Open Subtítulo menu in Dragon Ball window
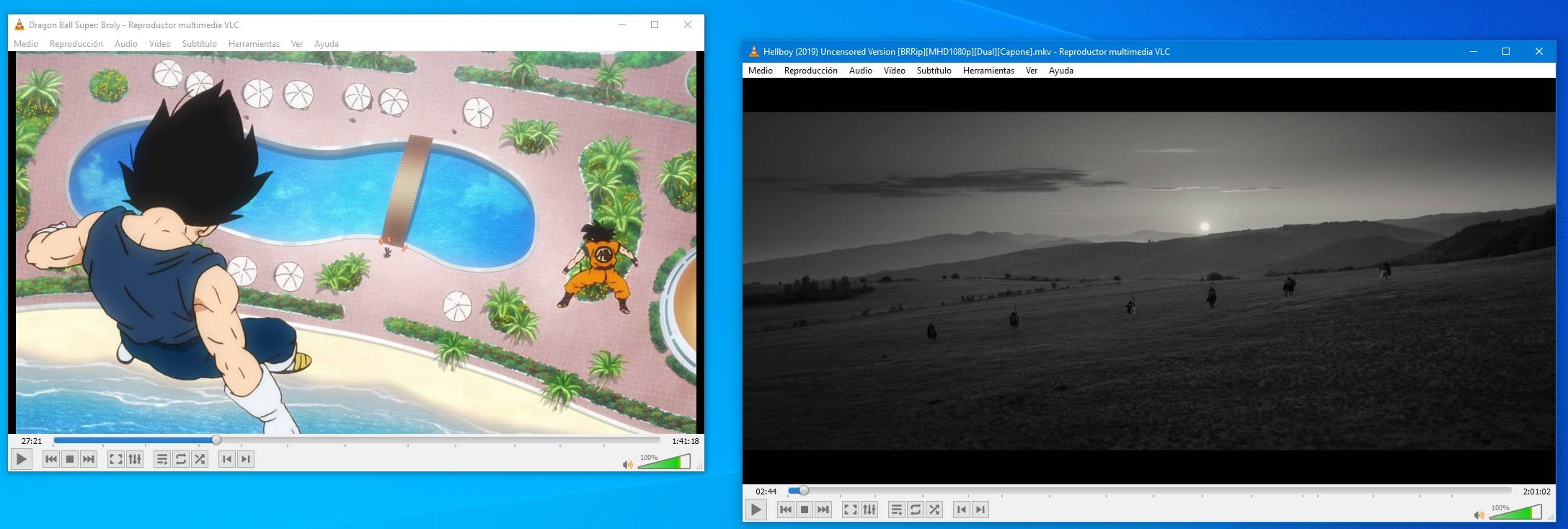This screenshot has width=1568, height=529. pos(200,44)
